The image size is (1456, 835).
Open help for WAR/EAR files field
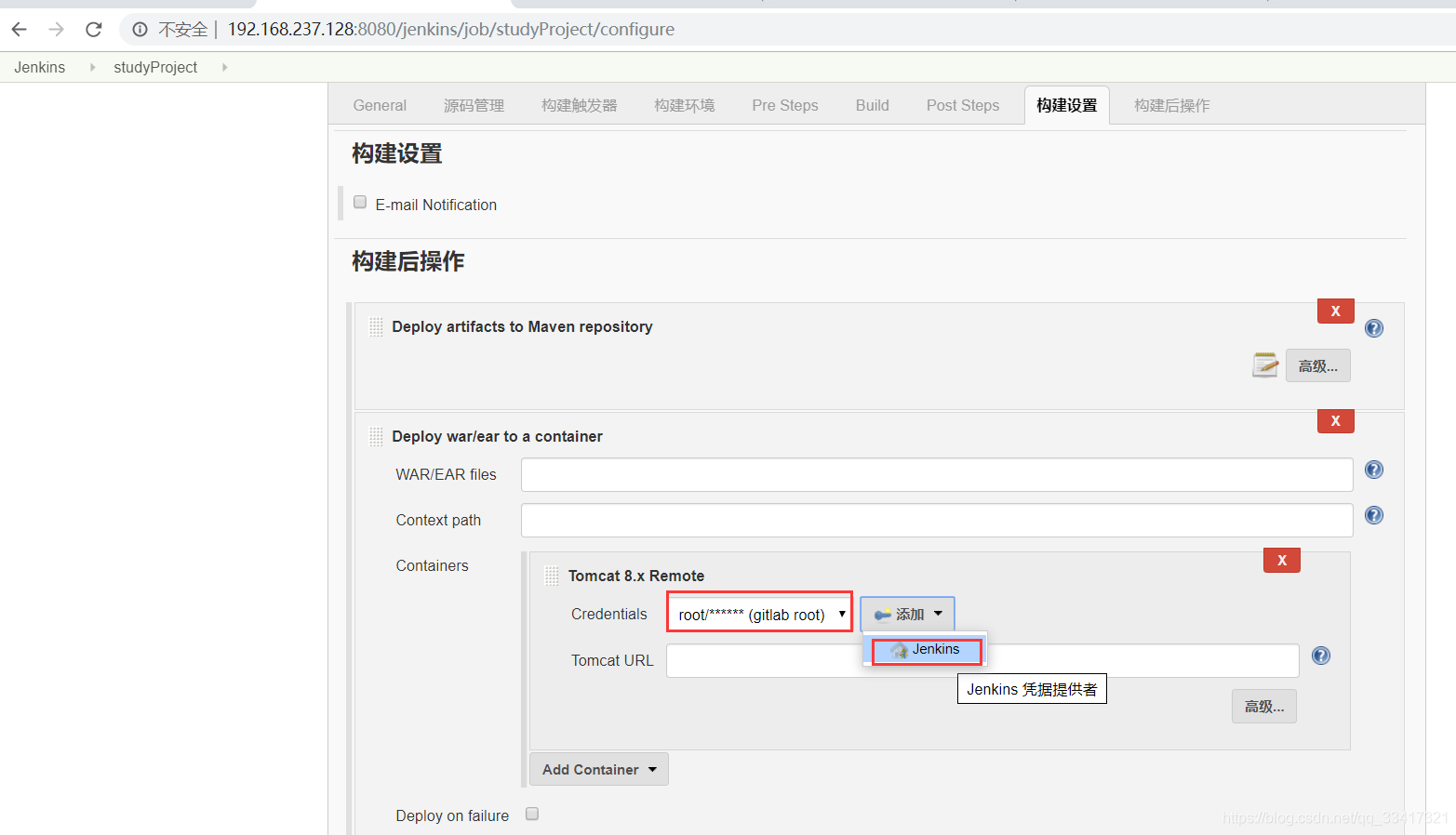coord(1374,470)
